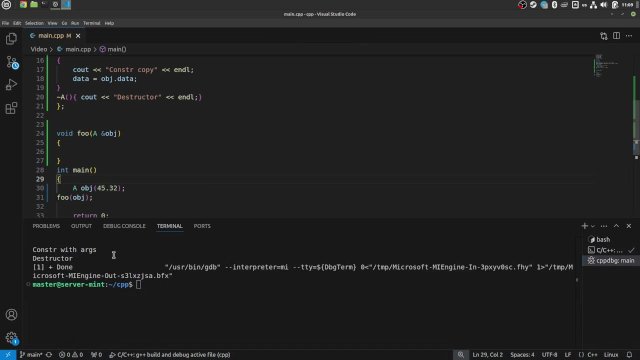Open changes compare icon in editor toolbar
The image size is (640, 360).
pos(604,36)
